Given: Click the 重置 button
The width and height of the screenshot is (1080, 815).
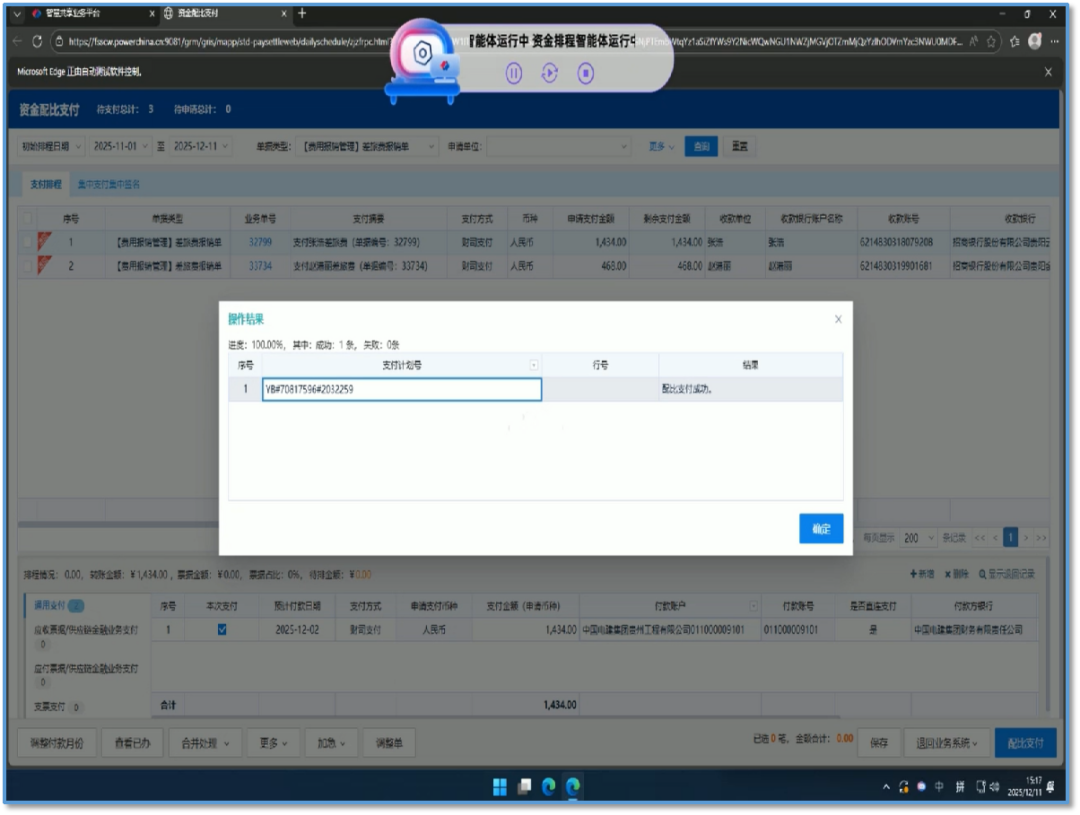Looking at the screenshot, I should click(740, 146).
